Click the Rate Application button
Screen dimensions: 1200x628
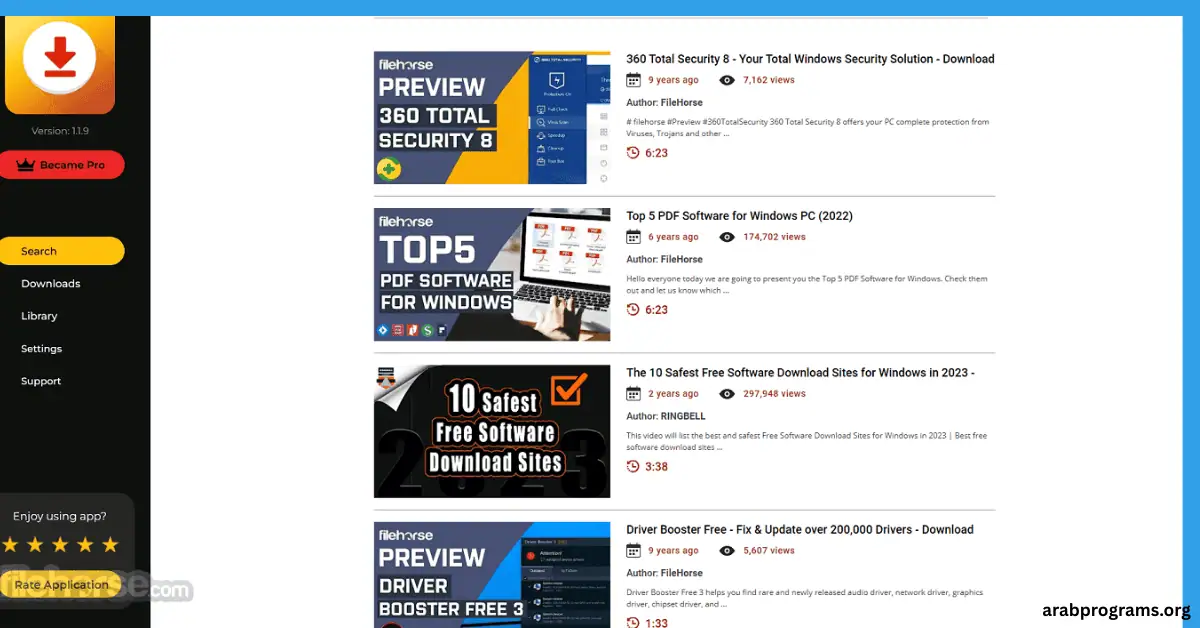tap(61, 585)
